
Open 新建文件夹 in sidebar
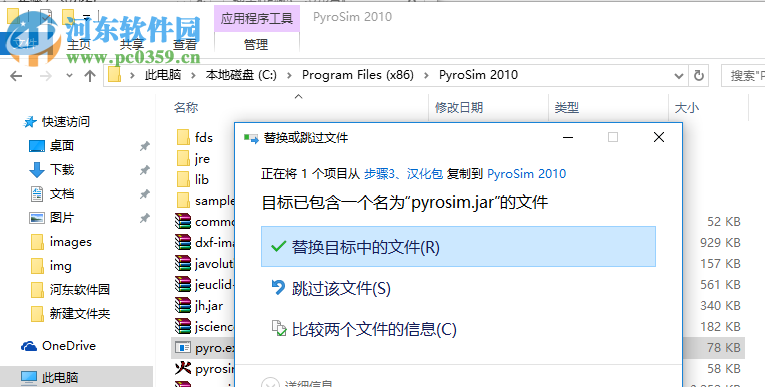80,313
